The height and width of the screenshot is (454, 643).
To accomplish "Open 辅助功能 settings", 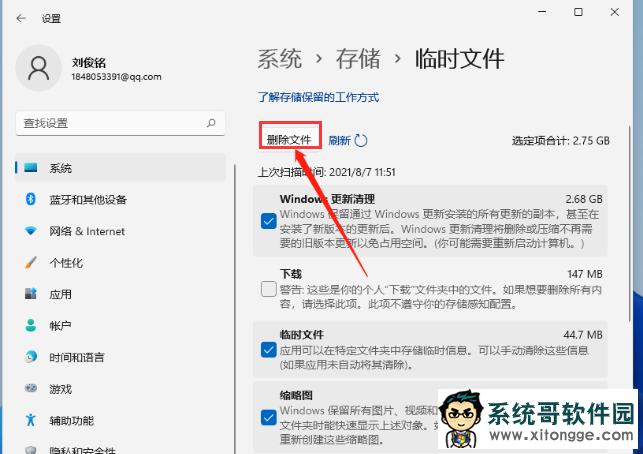I will [x=121, y=420].
